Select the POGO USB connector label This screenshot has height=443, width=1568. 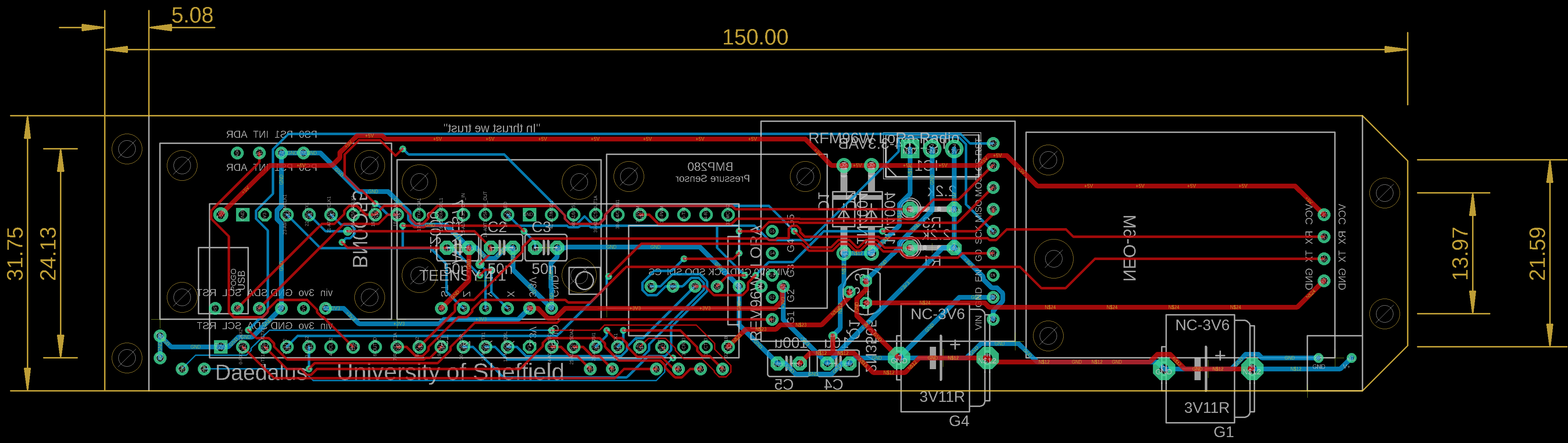tap(237, 280)
